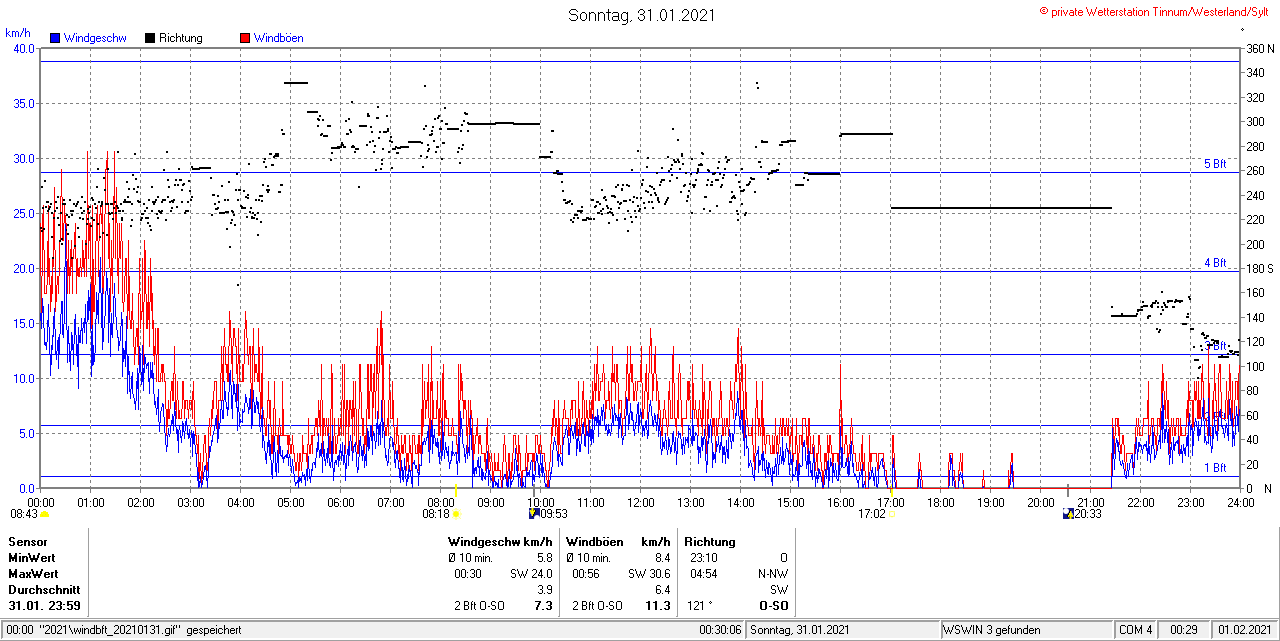The height and width of the screenshot is (641, 1280).
Task: Select the Richtung legend label above the chart
Action: 181,38
